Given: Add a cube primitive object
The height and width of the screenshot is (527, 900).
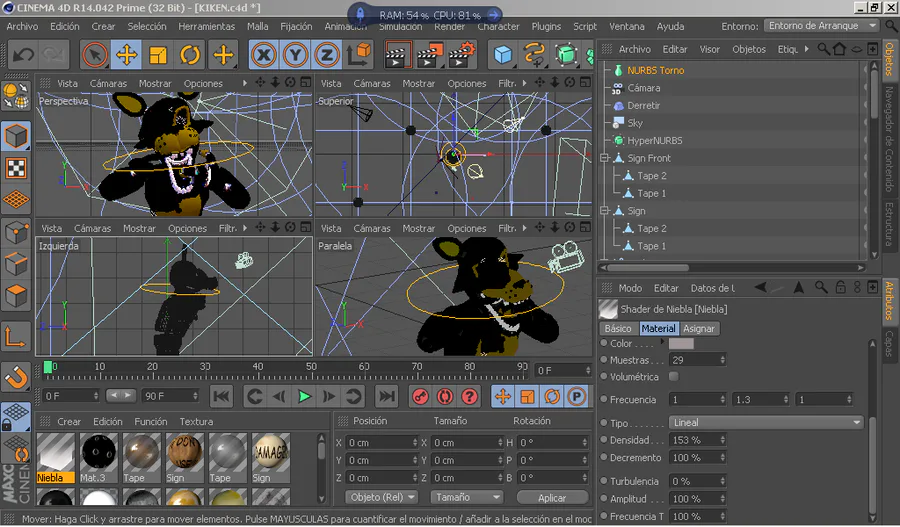Looking at the screenshot, I should click(503, 55).
